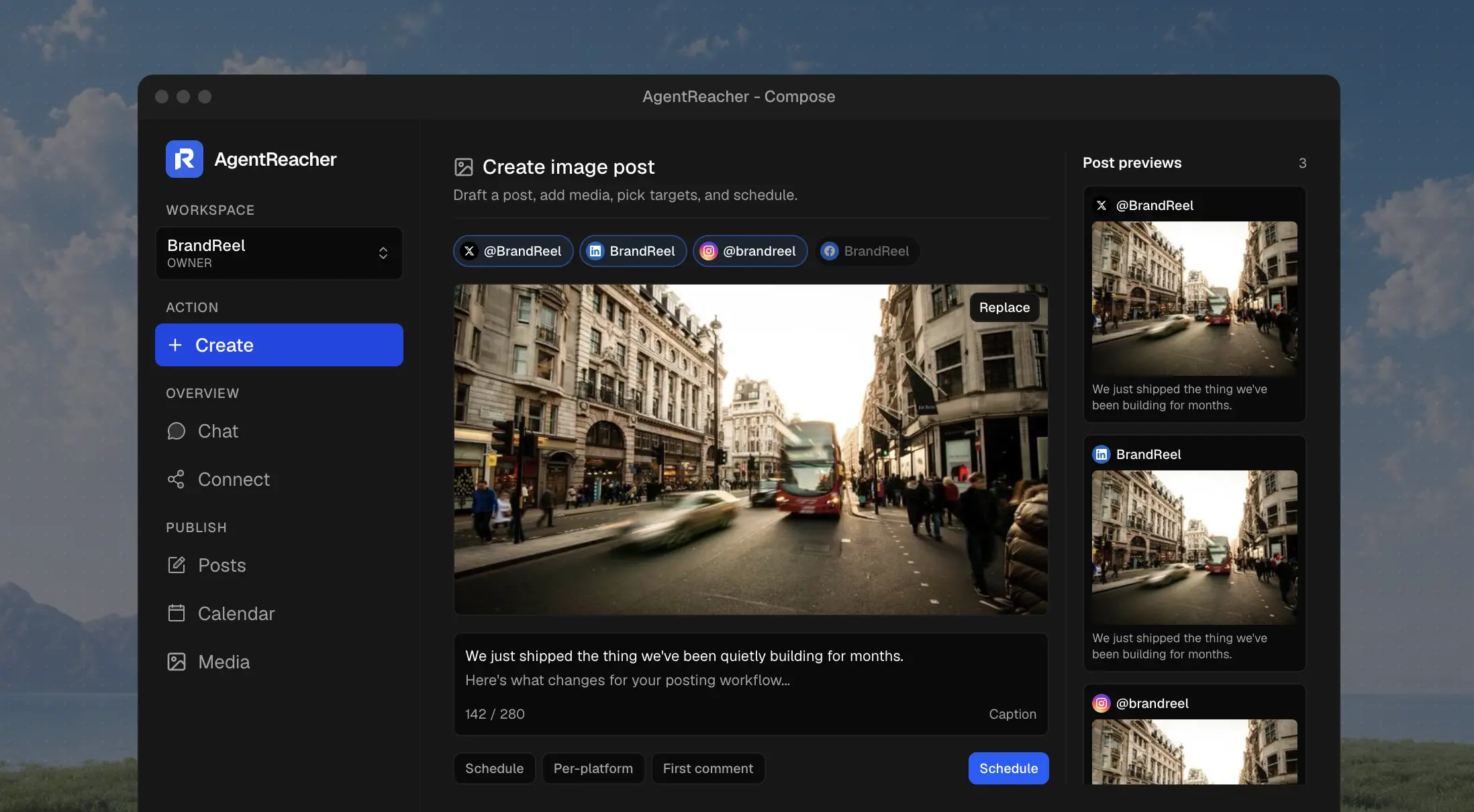The width and height of the screenshot is (1474, 812).
Task: Enable the Facebook BrandReel target chip
Action: [867, 251]
